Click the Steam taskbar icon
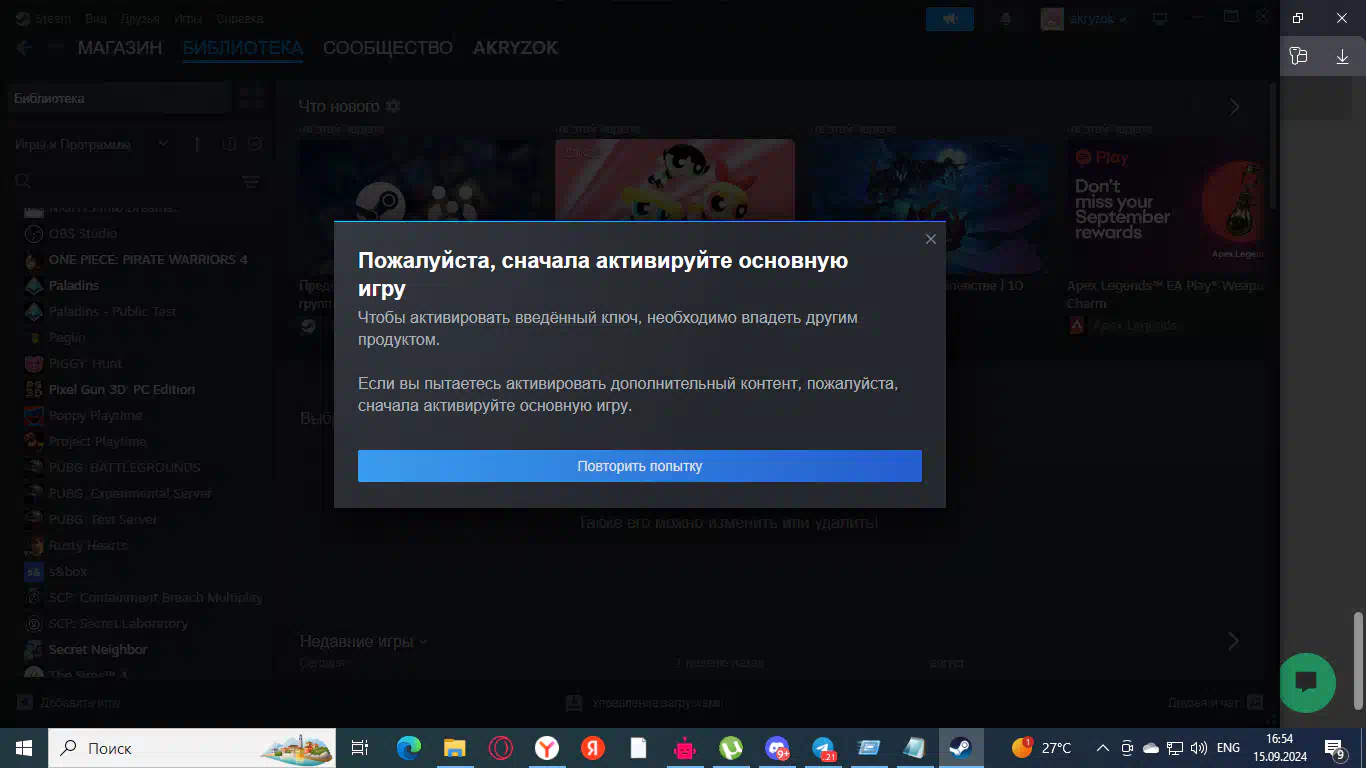1366x768 pixels. (x=961, y=748)
